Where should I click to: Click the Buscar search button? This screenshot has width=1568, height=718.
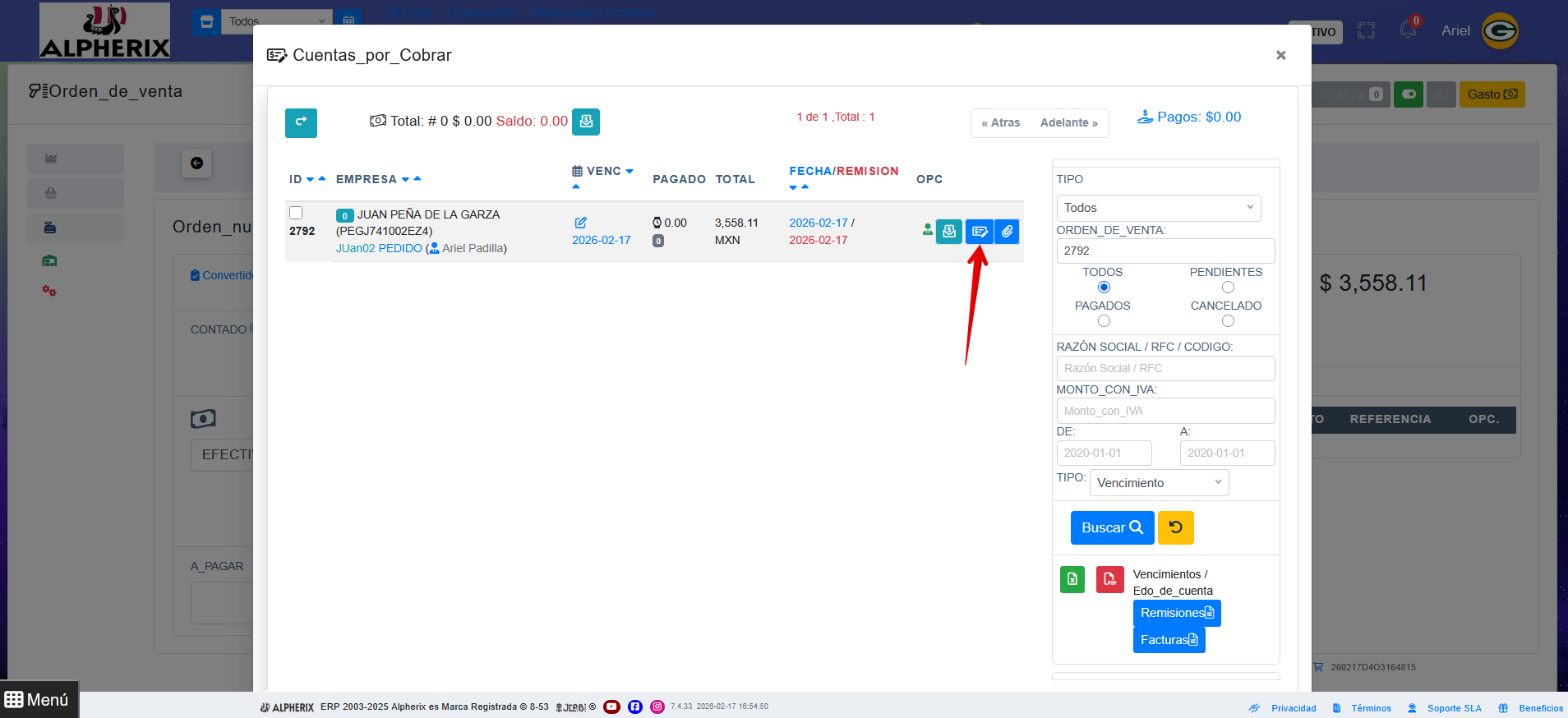coord(1112,527)
